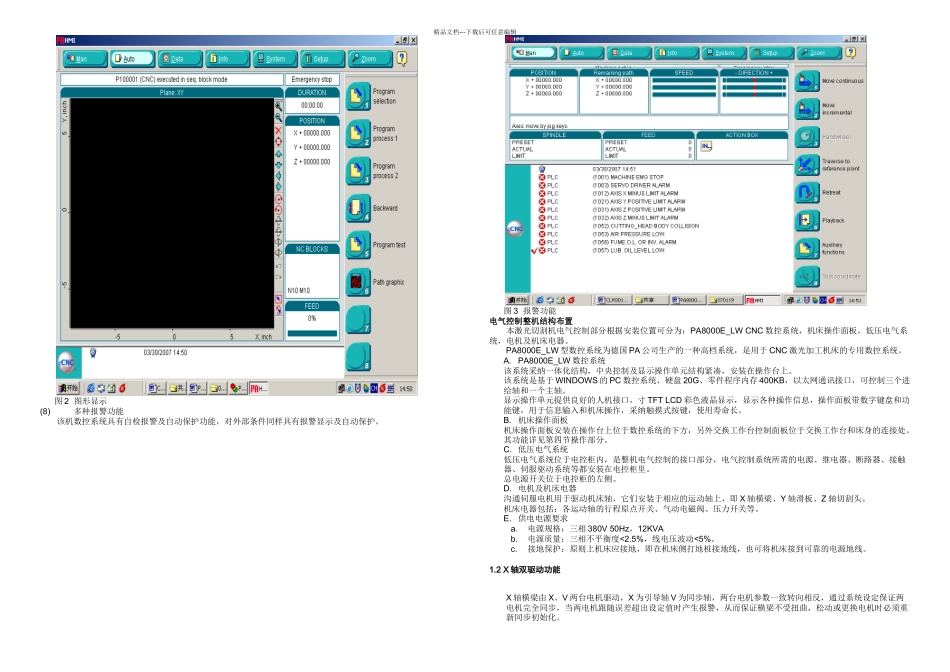Screen dimensions: 950x672
Task: Open Path graphic view
Action: (x=358, y=282)
